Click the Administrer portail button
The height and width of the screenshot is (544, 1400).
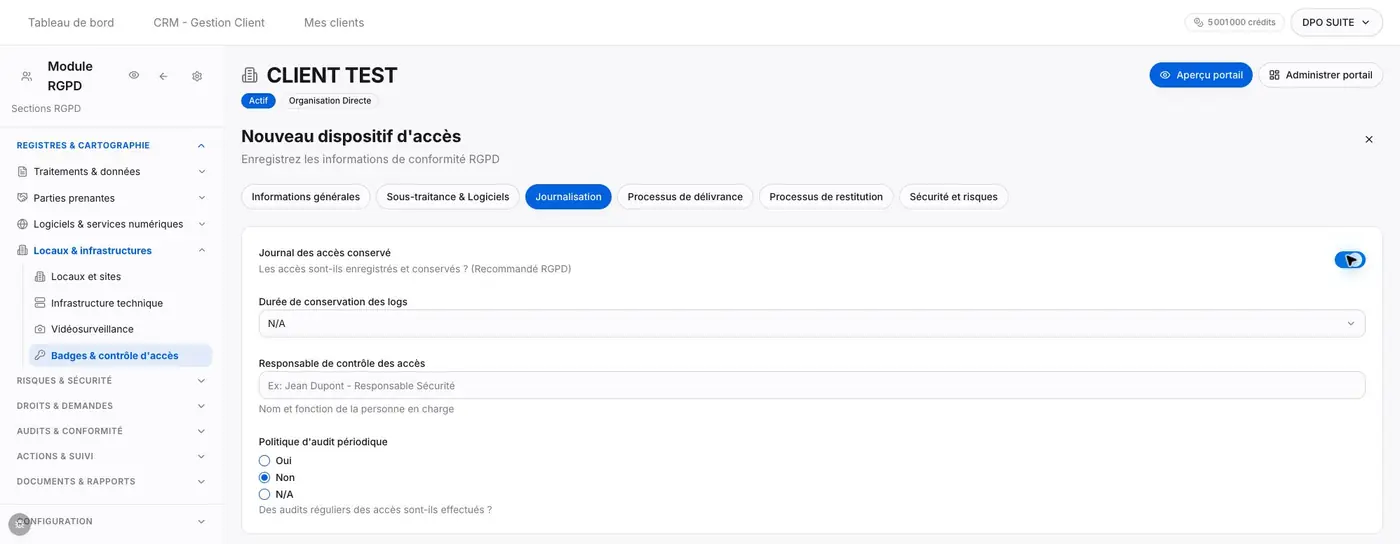point(1321,75)
